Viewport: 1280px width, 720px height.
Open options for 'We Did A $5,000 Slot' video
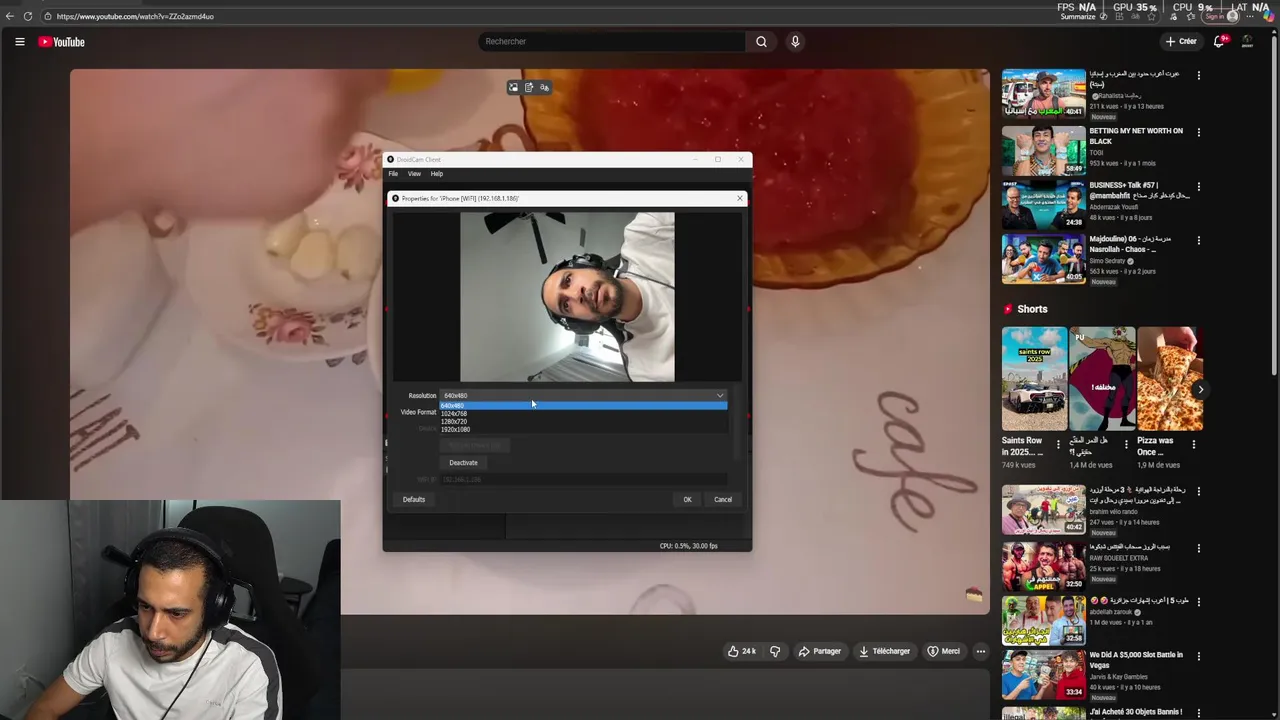[1198, 655]
